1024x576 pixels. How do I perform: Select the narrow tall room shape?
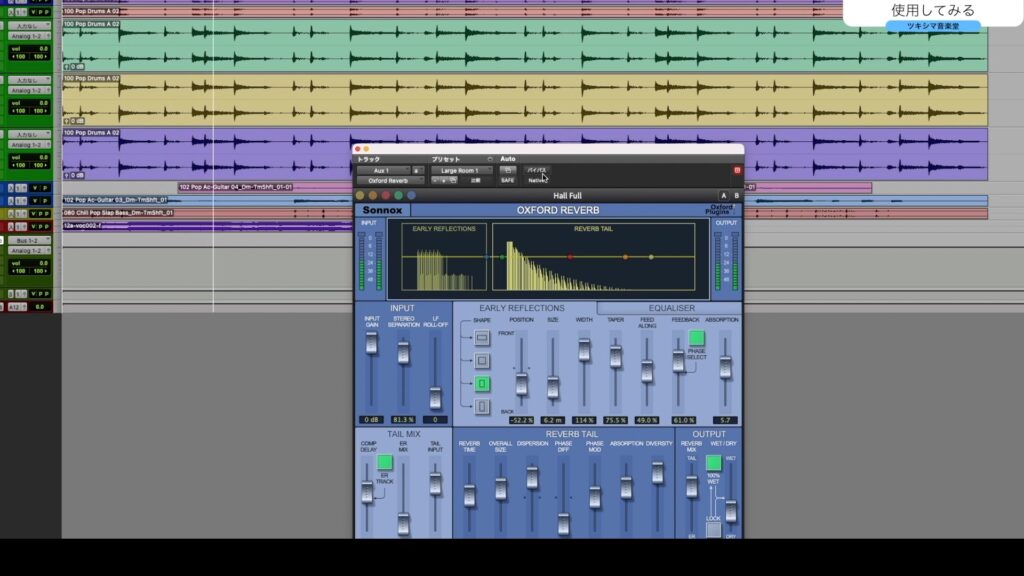tap(482, 406)
